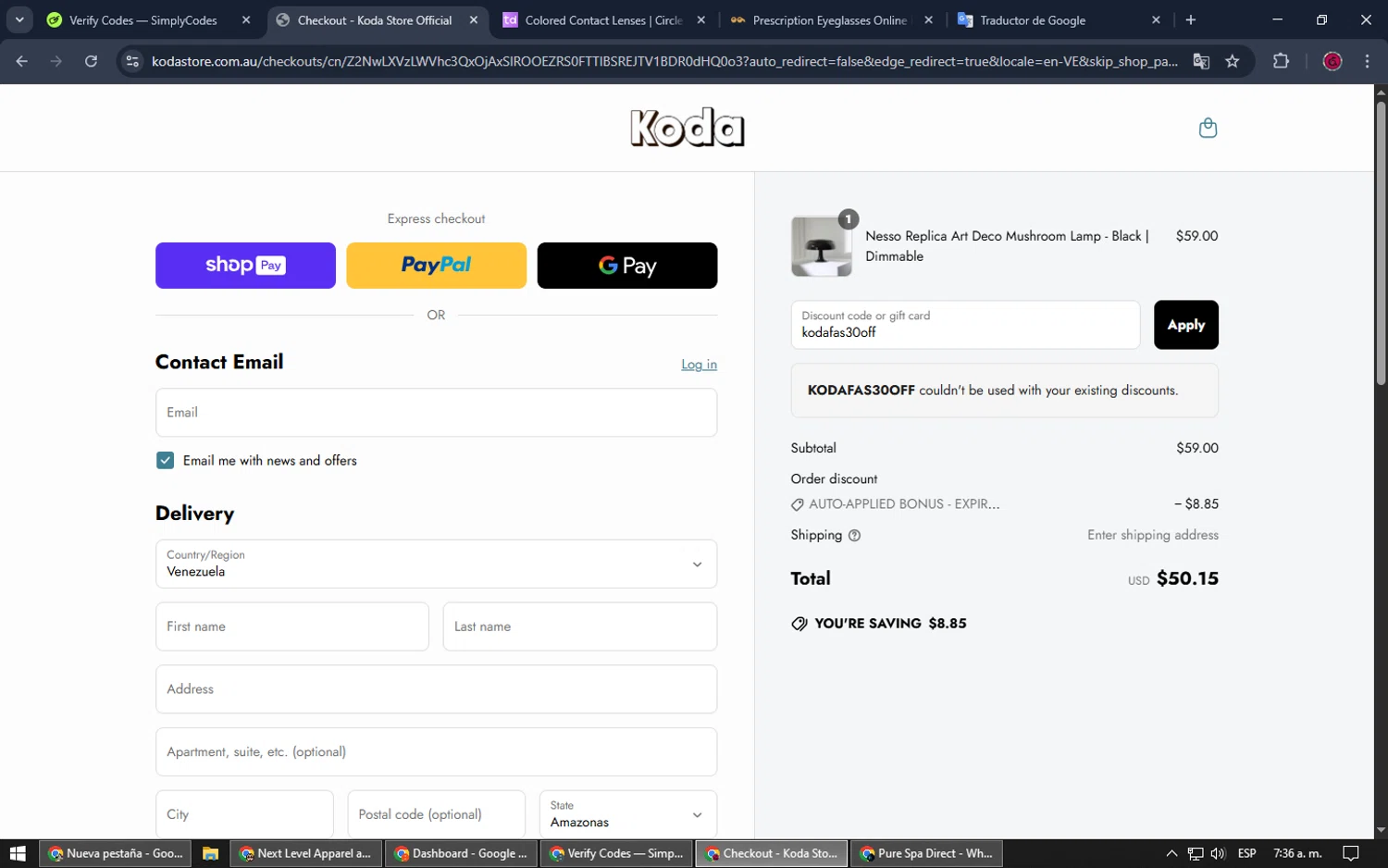Open Nueva pestaña Google taskbar window
Viewport: 1388px width, 868px height.
coord(116,853)
